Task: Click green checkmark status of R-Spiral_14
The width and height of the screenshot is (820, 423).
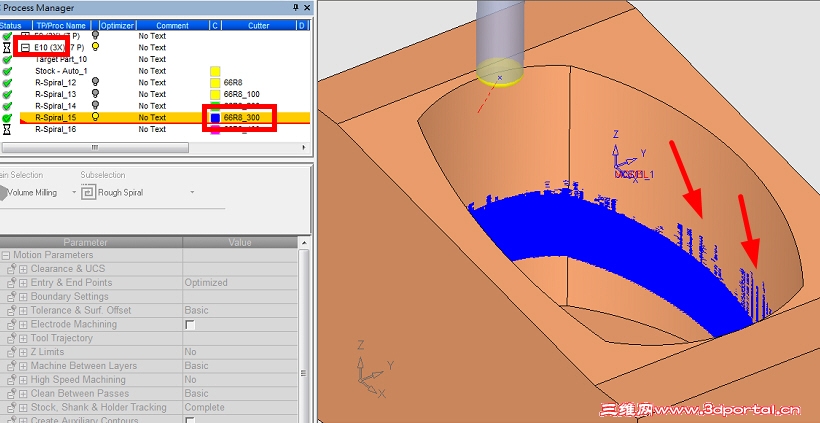Action: coord(7,106)
